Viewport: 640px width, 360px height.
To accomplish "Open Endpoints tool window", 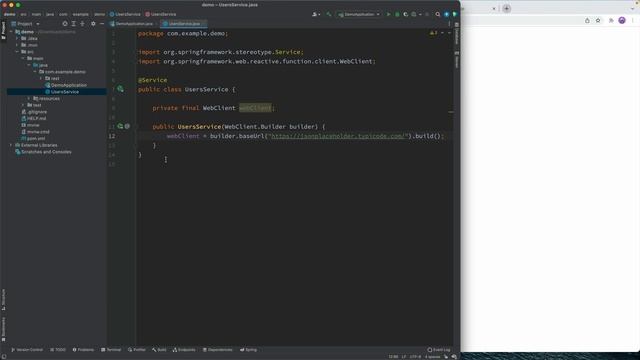I will click(x=184, y=350).
